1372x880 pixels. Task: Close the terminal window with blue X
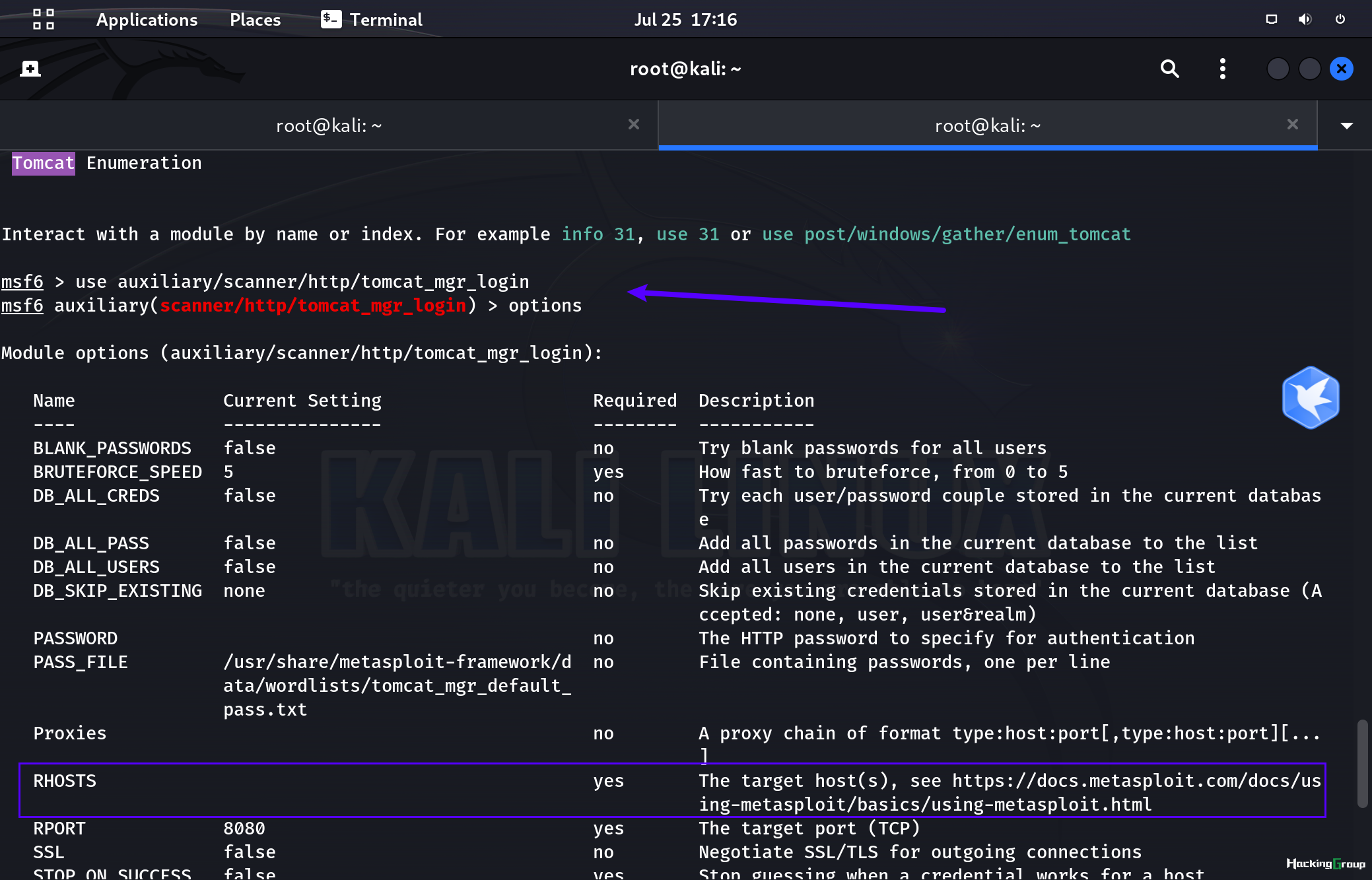[x=1342, y=69]
